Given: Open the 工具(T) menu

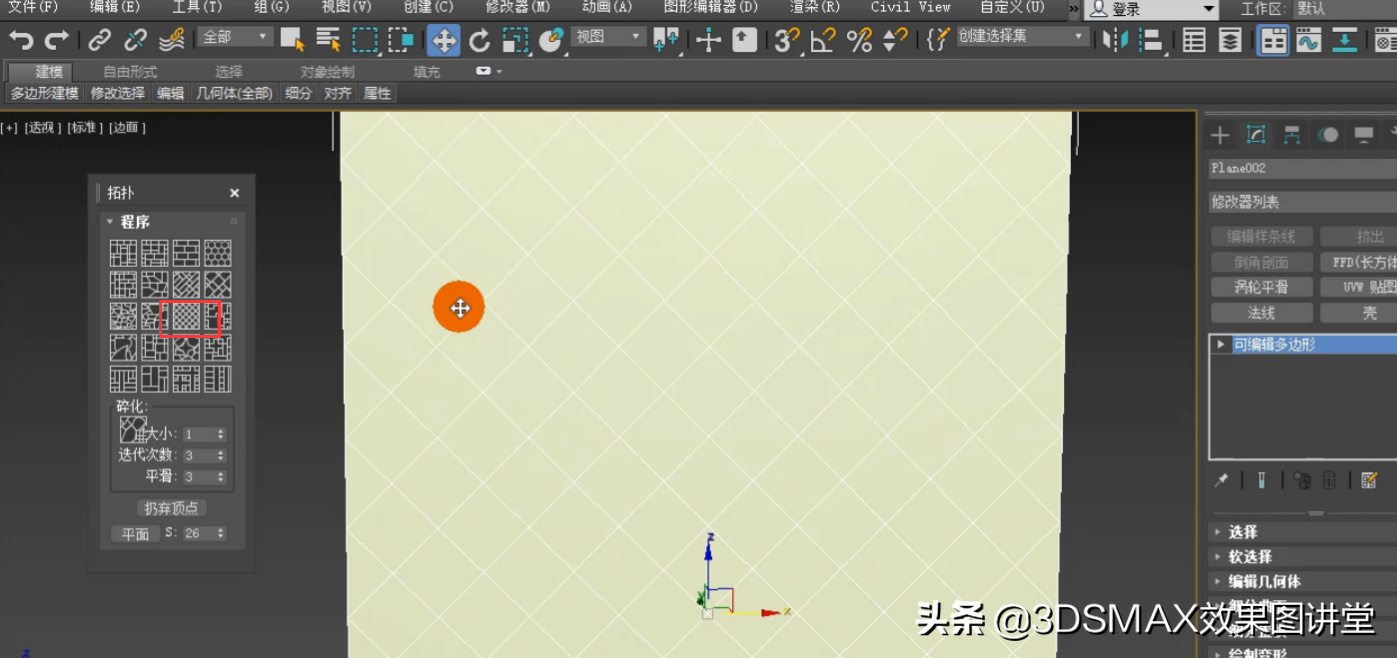Looking at the screenshot, I should pos(197,7).
